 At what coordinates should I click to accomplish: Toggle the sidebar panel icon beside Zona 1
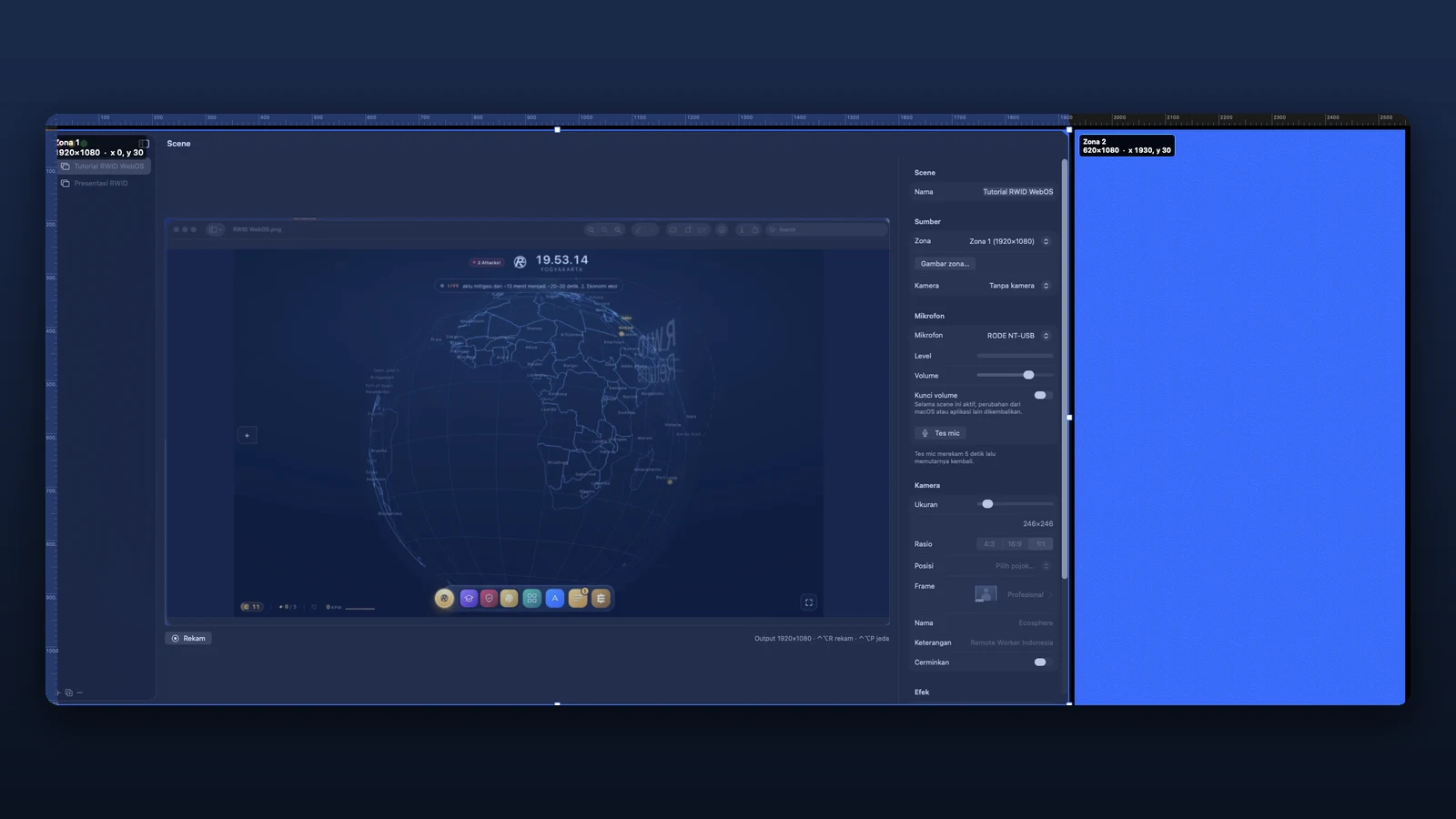click(x=144, y=144)
